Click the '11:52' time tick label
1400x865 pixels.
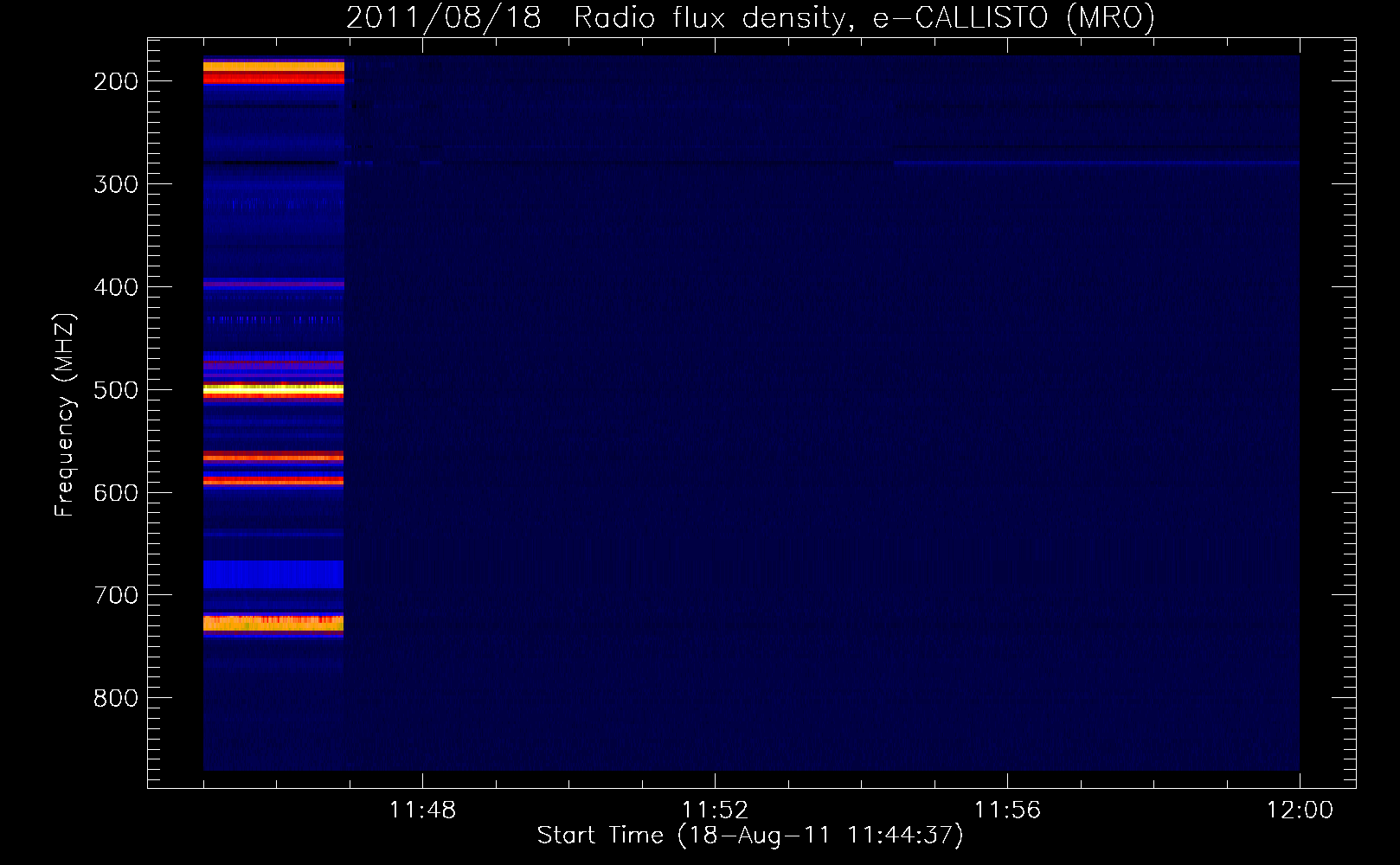coord(715,811)
